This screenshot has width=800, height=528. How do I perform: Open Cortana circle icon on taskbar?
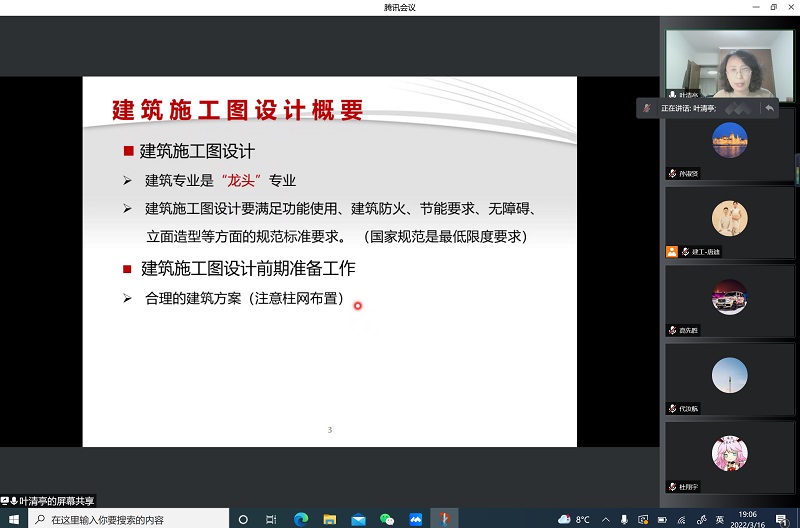pos(243,519)
